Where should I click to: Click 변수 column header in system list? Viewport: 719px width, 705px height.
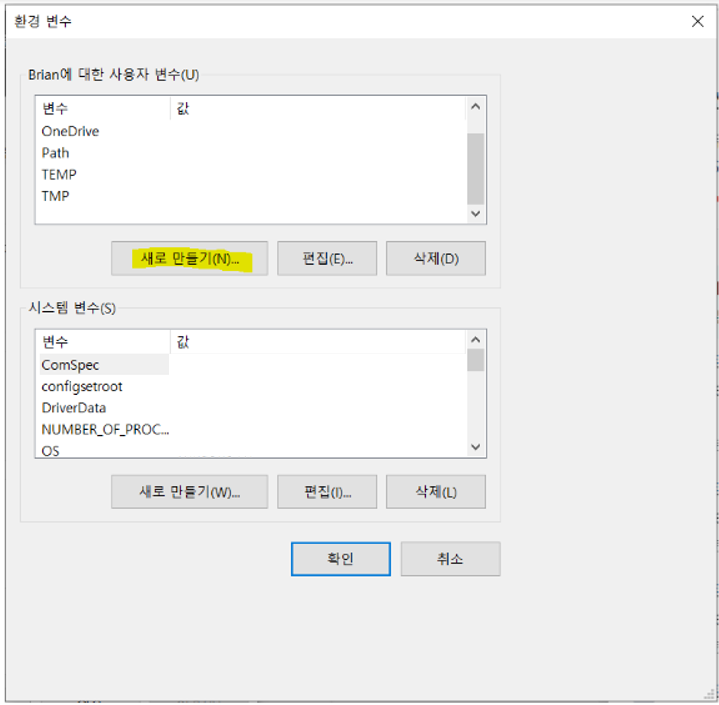[104, 342]
